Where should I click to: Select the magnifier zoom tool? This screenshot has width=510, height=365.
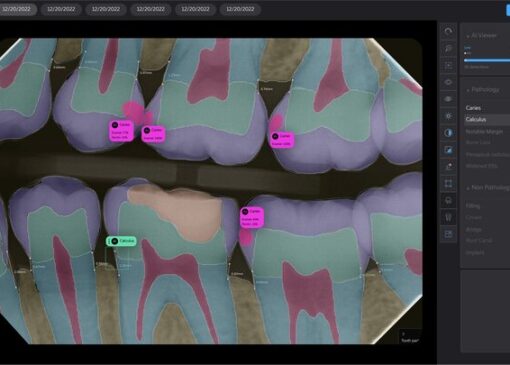tap(448, 49)
